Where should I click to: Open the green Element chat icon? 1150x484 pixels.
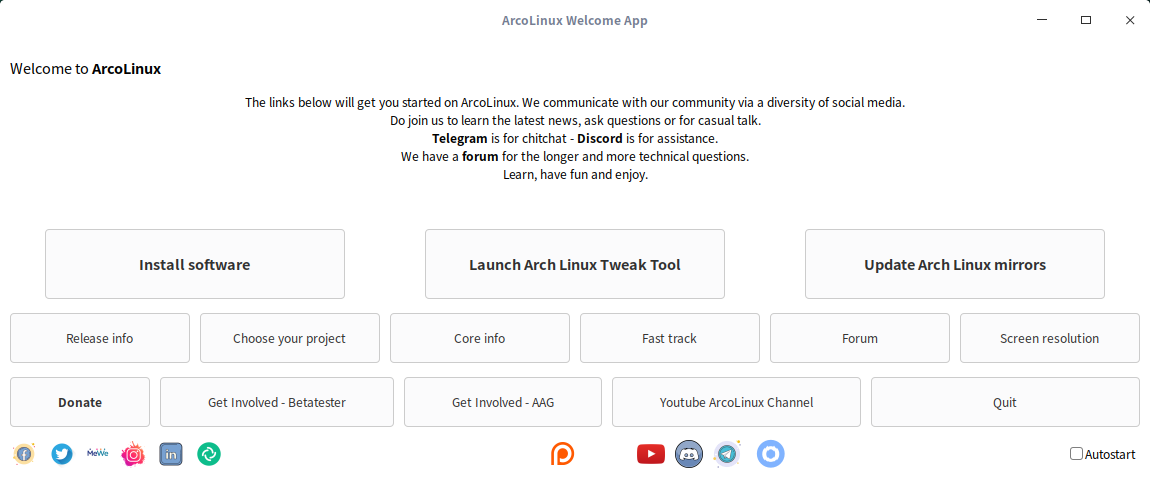209,454
